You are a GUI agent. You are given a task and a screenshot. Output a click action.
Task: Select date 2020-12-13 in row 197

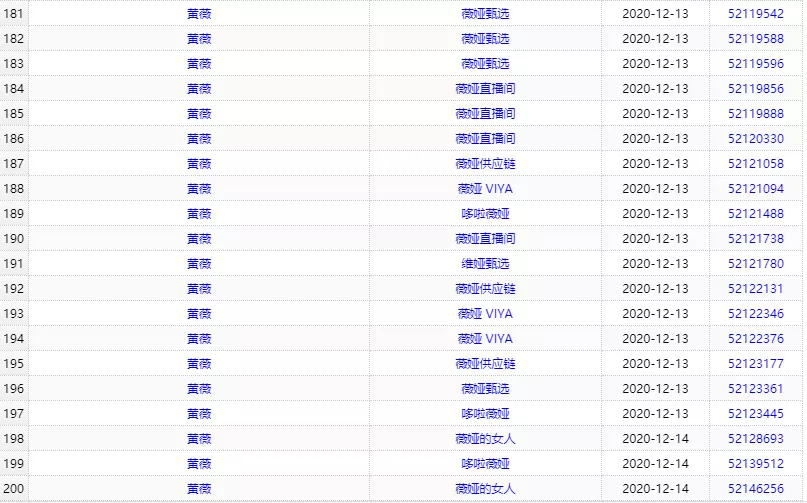655,414
